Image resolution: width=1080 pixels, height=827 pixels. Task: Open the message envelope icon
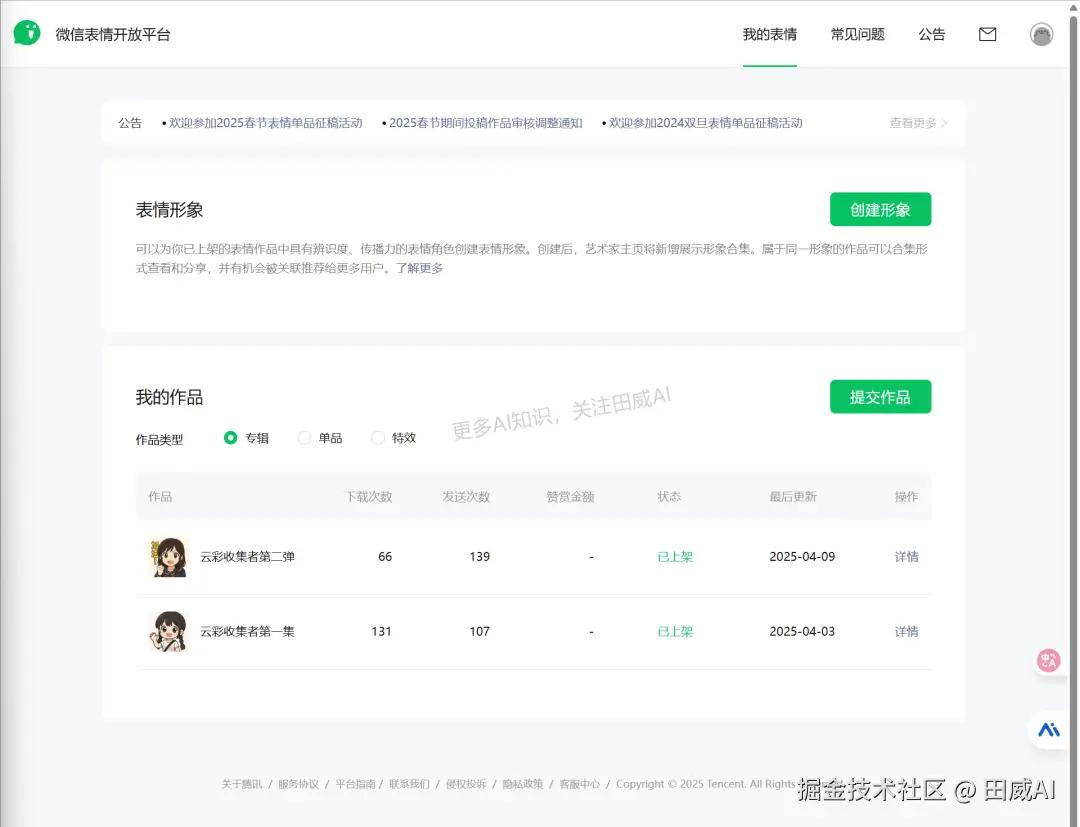click(987, 34)
